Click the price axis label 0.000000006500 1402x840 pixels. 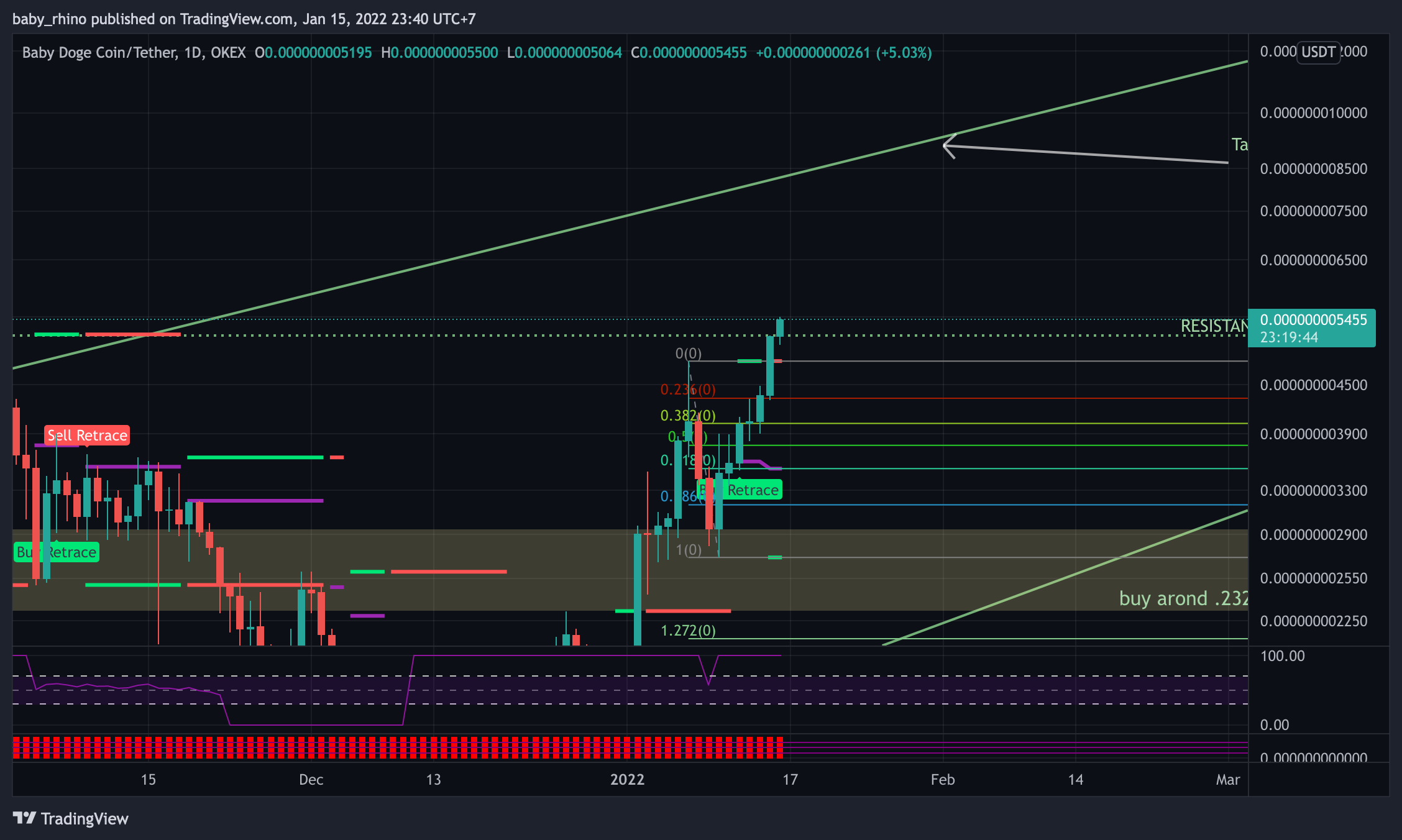pyautogui.click(x=1313, y=260)
